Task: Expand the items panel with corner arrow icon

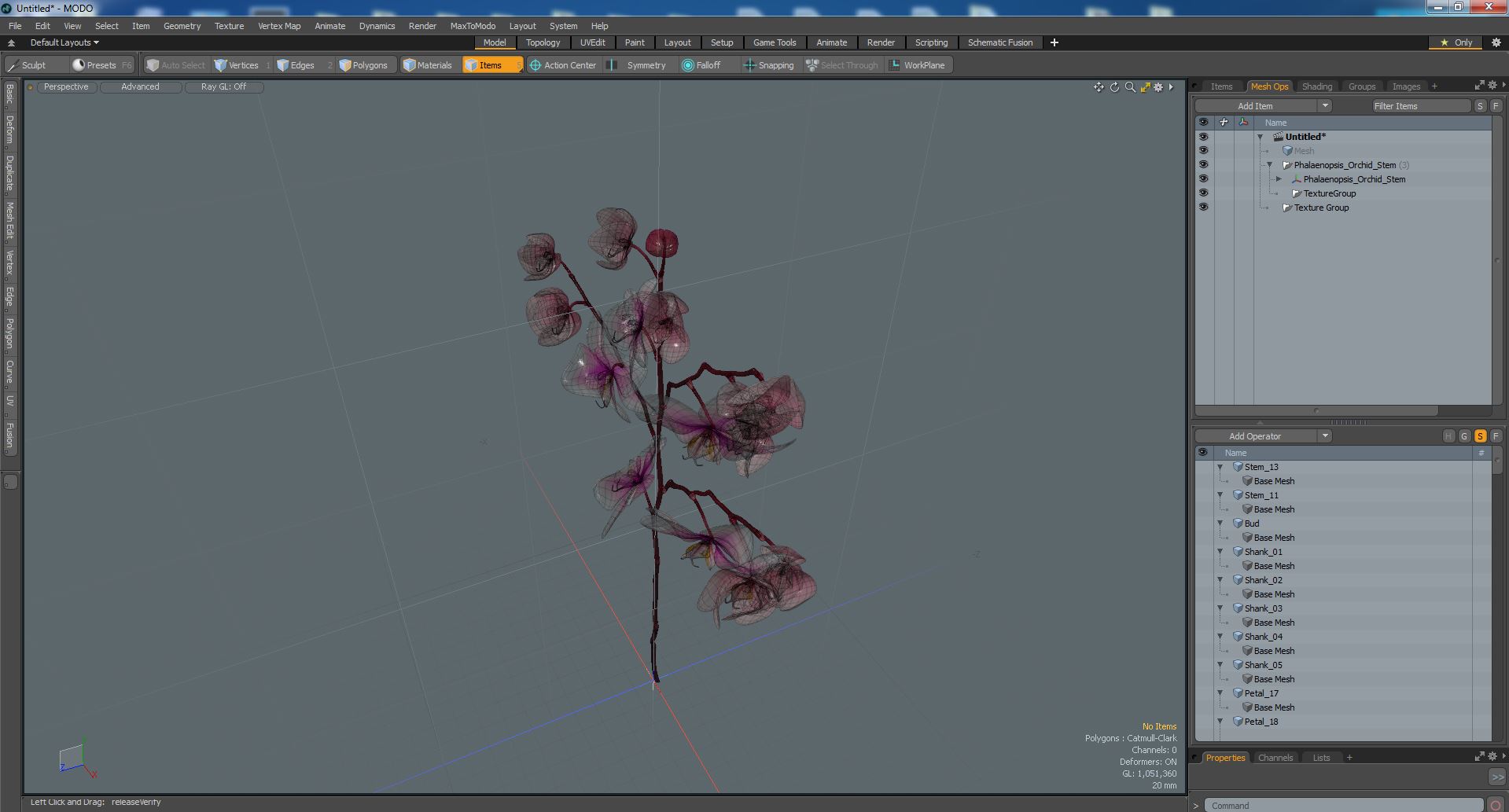Action: 1479,85
